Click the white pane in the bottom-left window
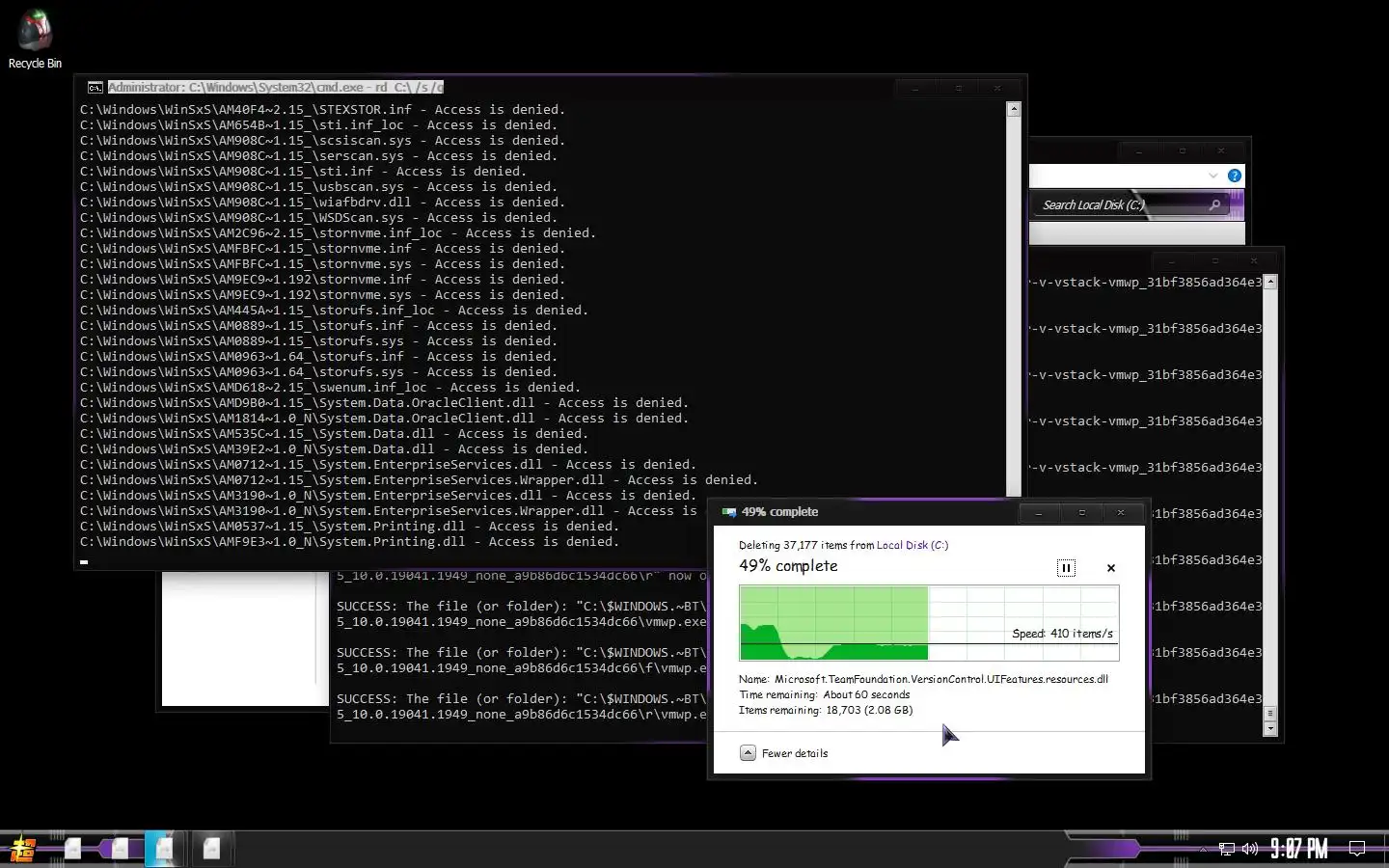This screenshot has height=868, width=1389. click(244, 638)
